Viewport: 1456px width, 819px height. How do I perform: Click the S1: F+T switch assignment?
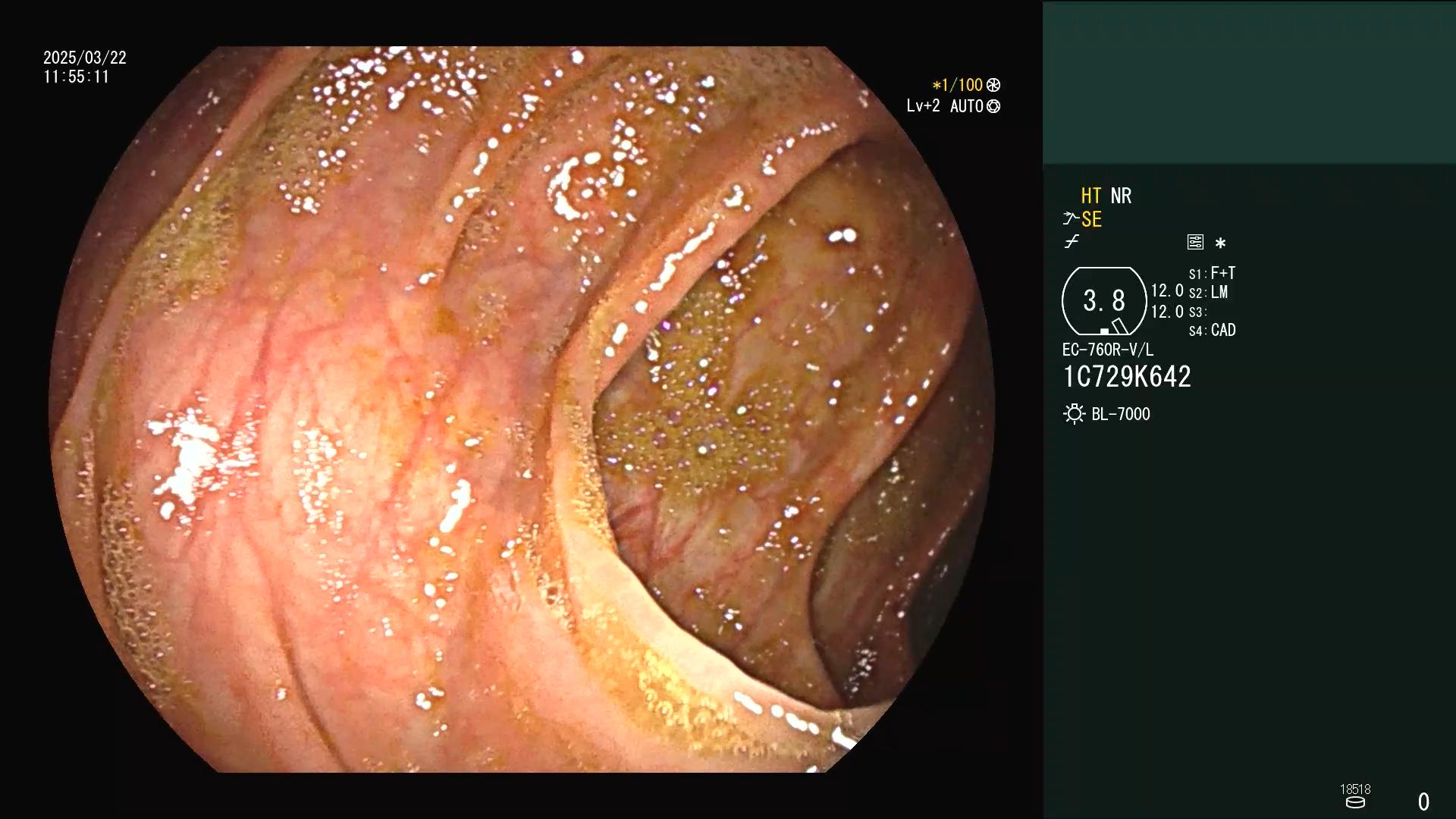click(x=1212, y=273)
